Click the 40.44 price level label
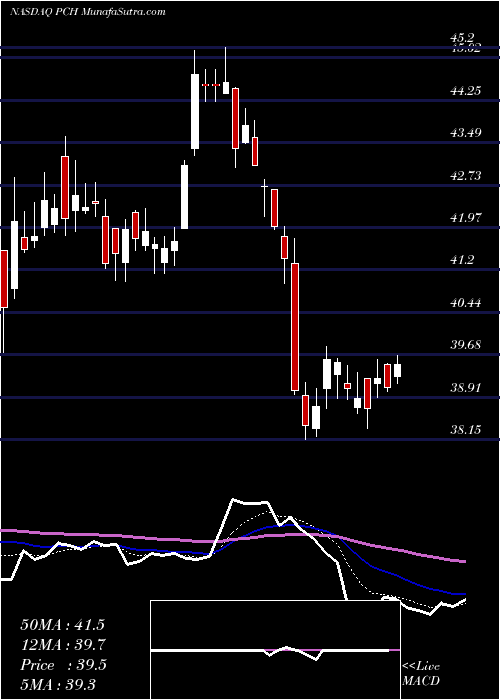This screenshot has height=700, width=500. click(x=466, y=303)
